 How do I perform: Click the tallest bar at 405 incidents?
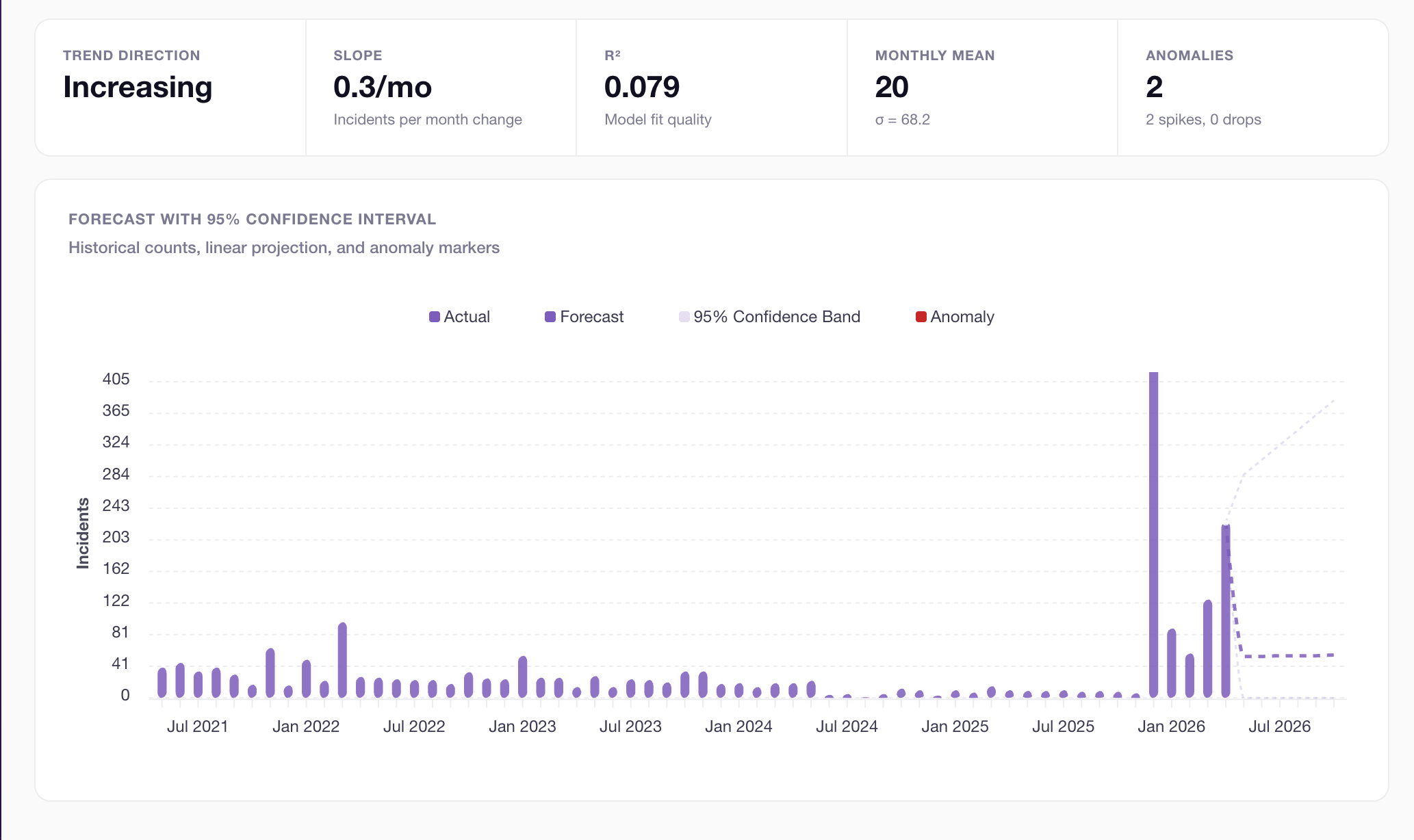(1153, 534)
